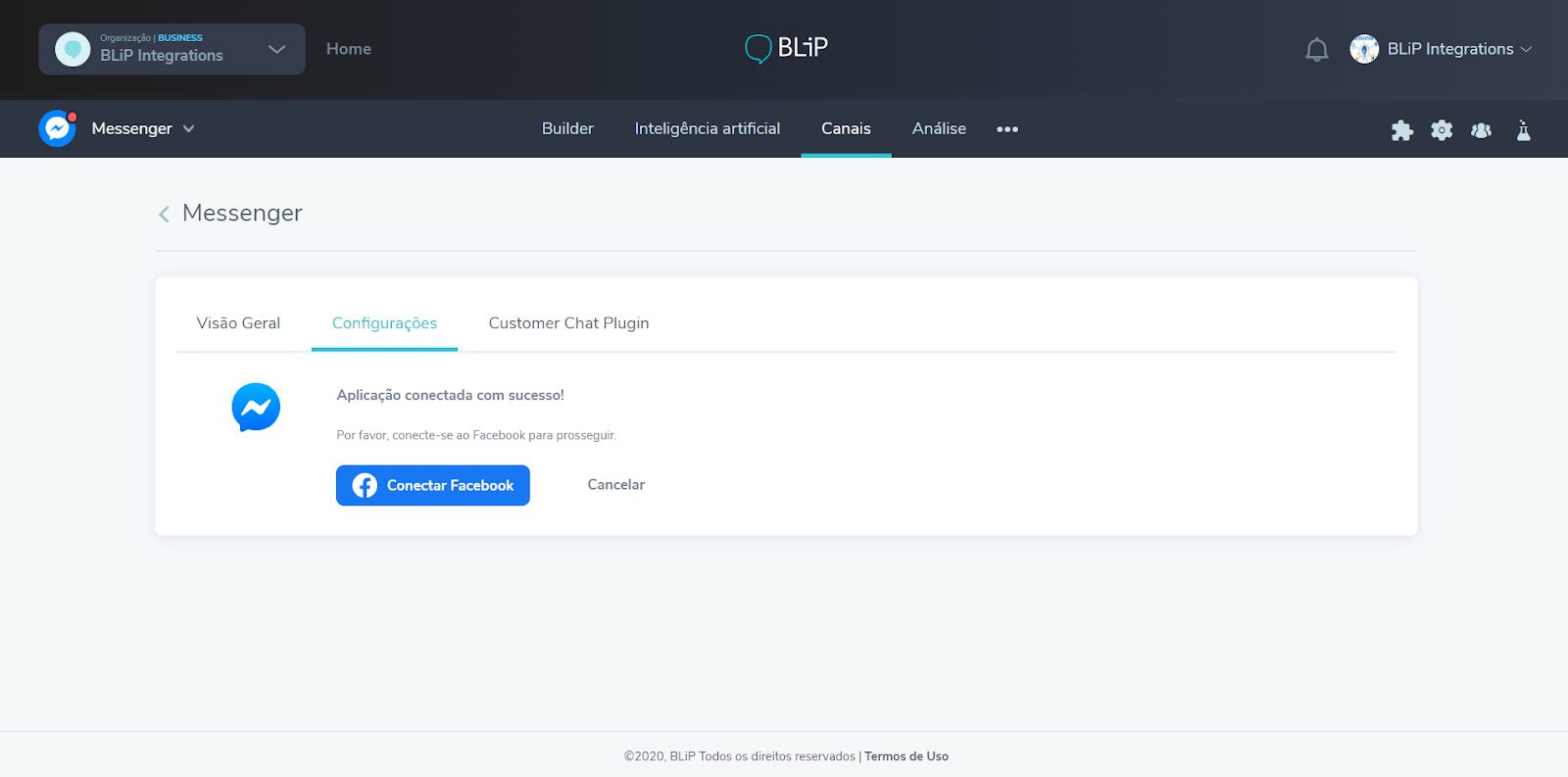
Task: Open the beta test flask icon
Action: coord(1523,129)
